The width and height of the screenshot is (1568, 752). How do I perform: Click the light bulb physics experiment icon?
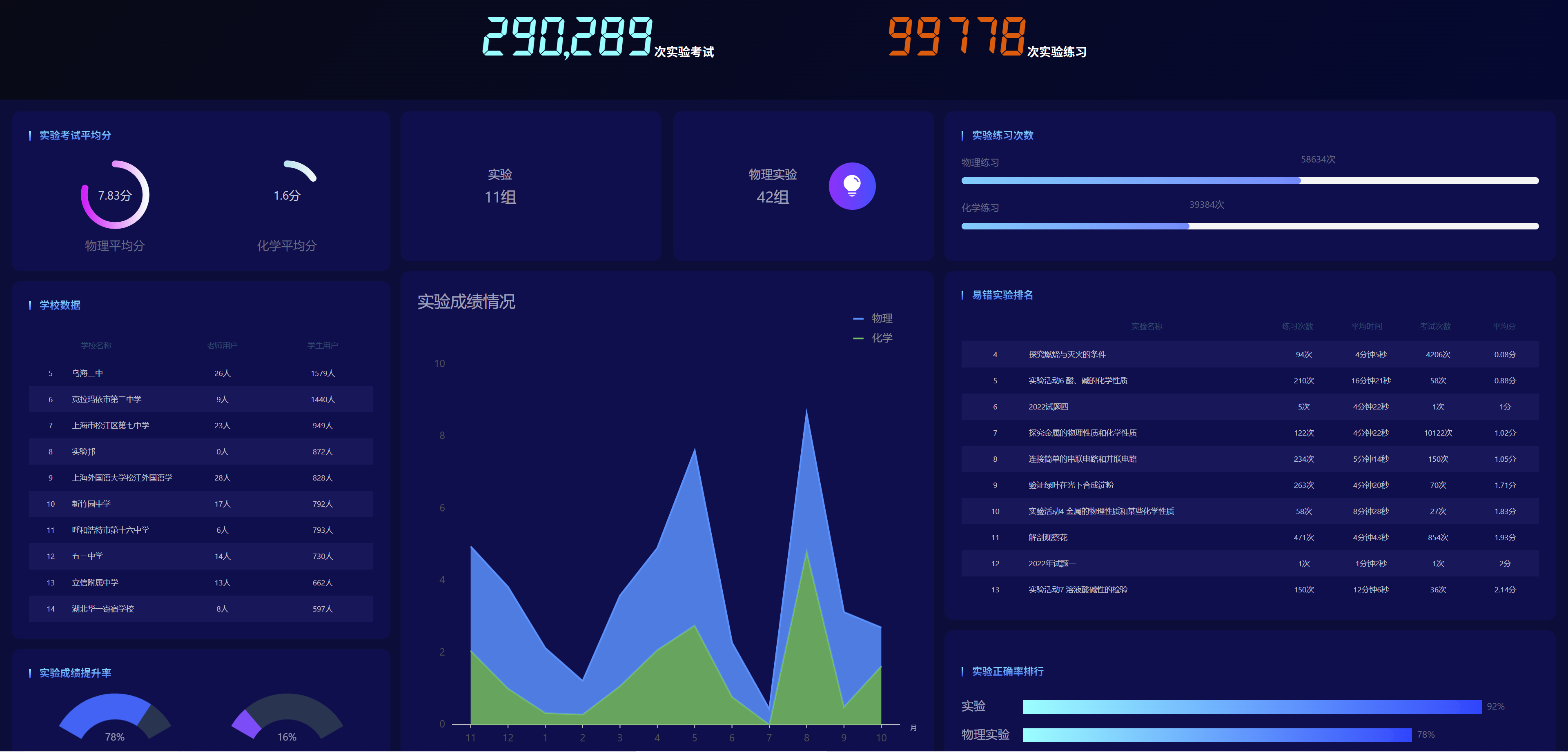point(851,186)
